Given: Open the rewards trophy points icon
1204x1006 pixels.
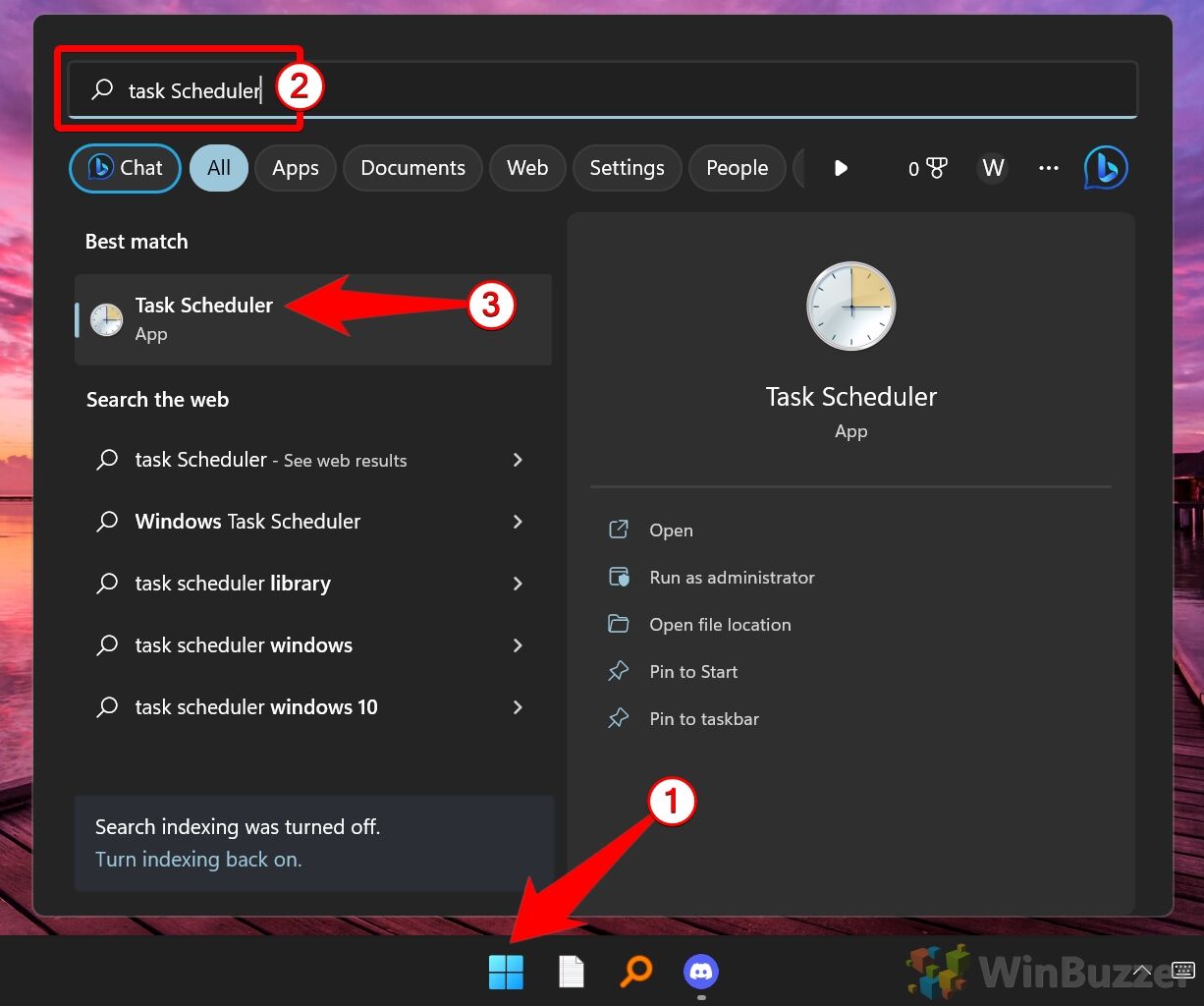Looking at the screenshot, I should pos(926,168).
